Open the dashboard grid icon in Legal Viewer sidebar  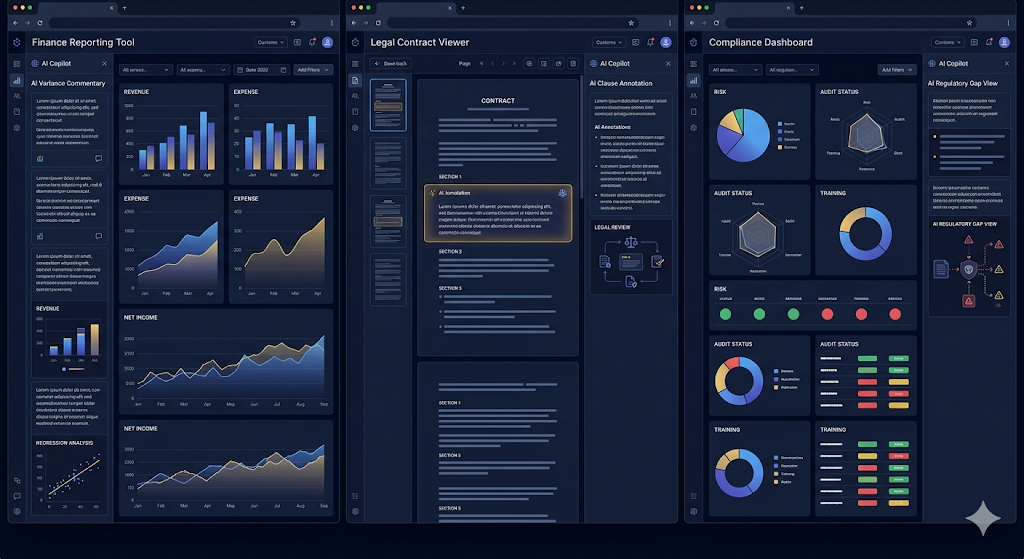[x=355, y=64]
